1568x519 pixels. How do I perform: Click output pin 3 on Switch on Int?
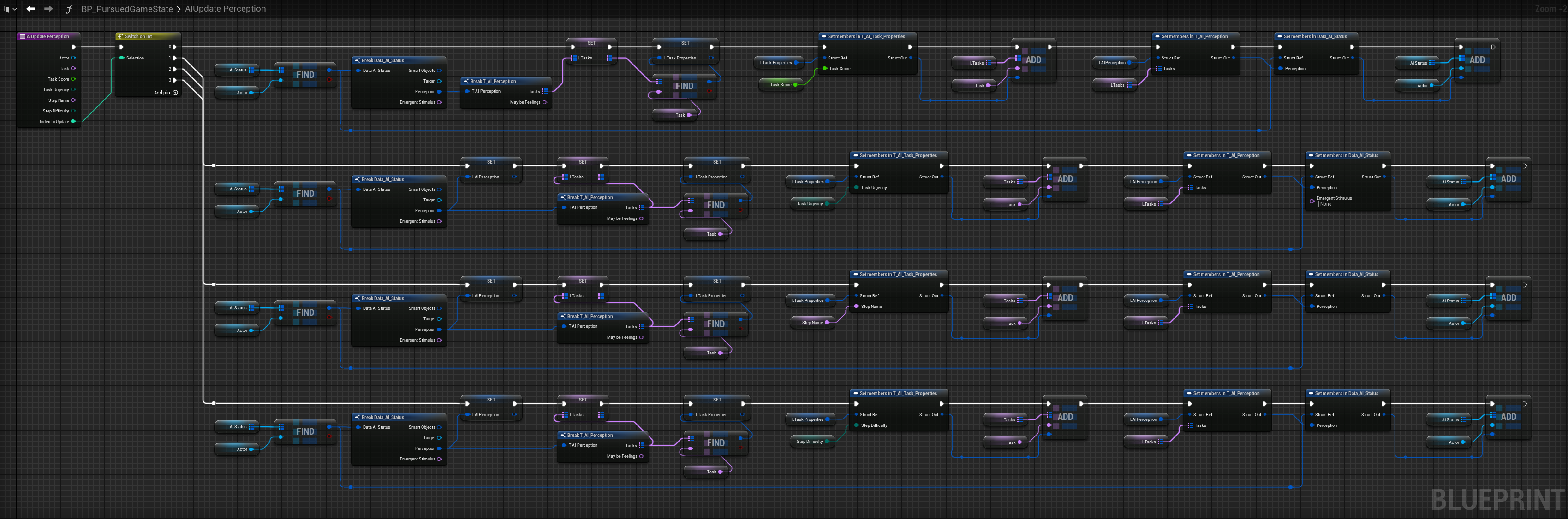(x=174, y=80)
